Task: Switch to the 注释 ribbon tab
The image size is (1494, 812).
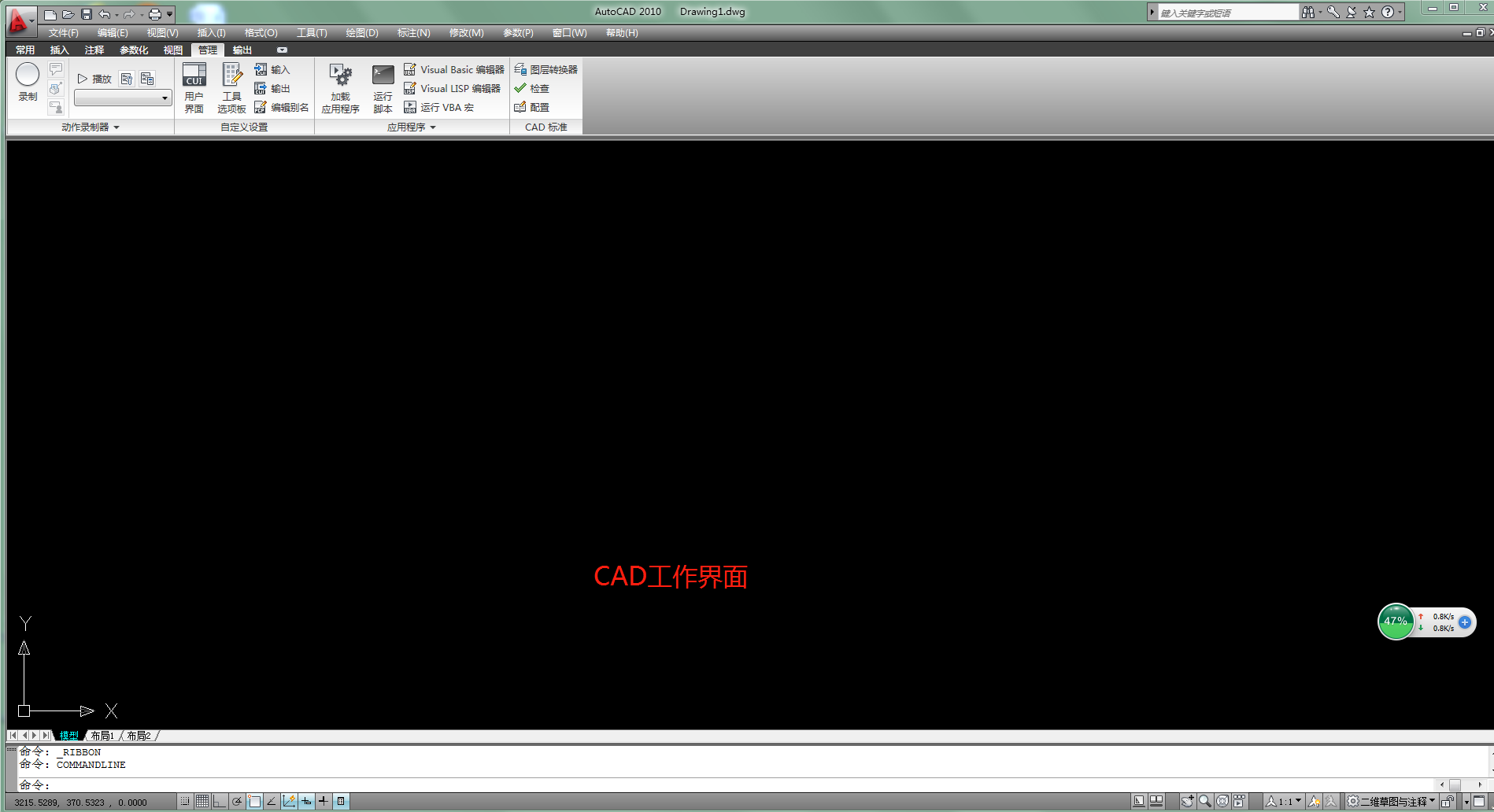Action: (x=94, y=50)
